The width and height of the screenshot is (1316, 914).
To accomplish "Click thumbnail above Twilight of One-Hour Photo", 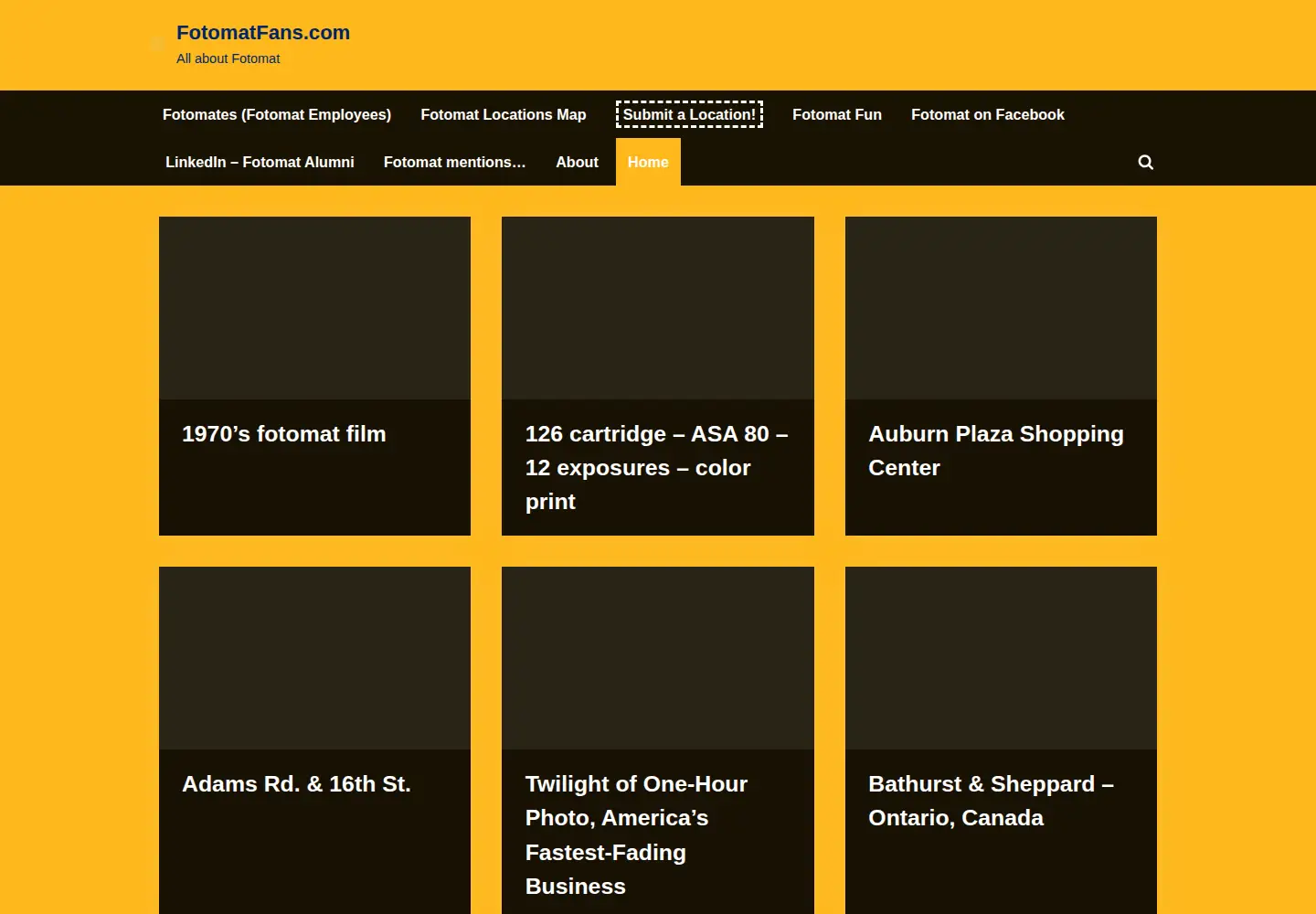I will coord(658,658).
